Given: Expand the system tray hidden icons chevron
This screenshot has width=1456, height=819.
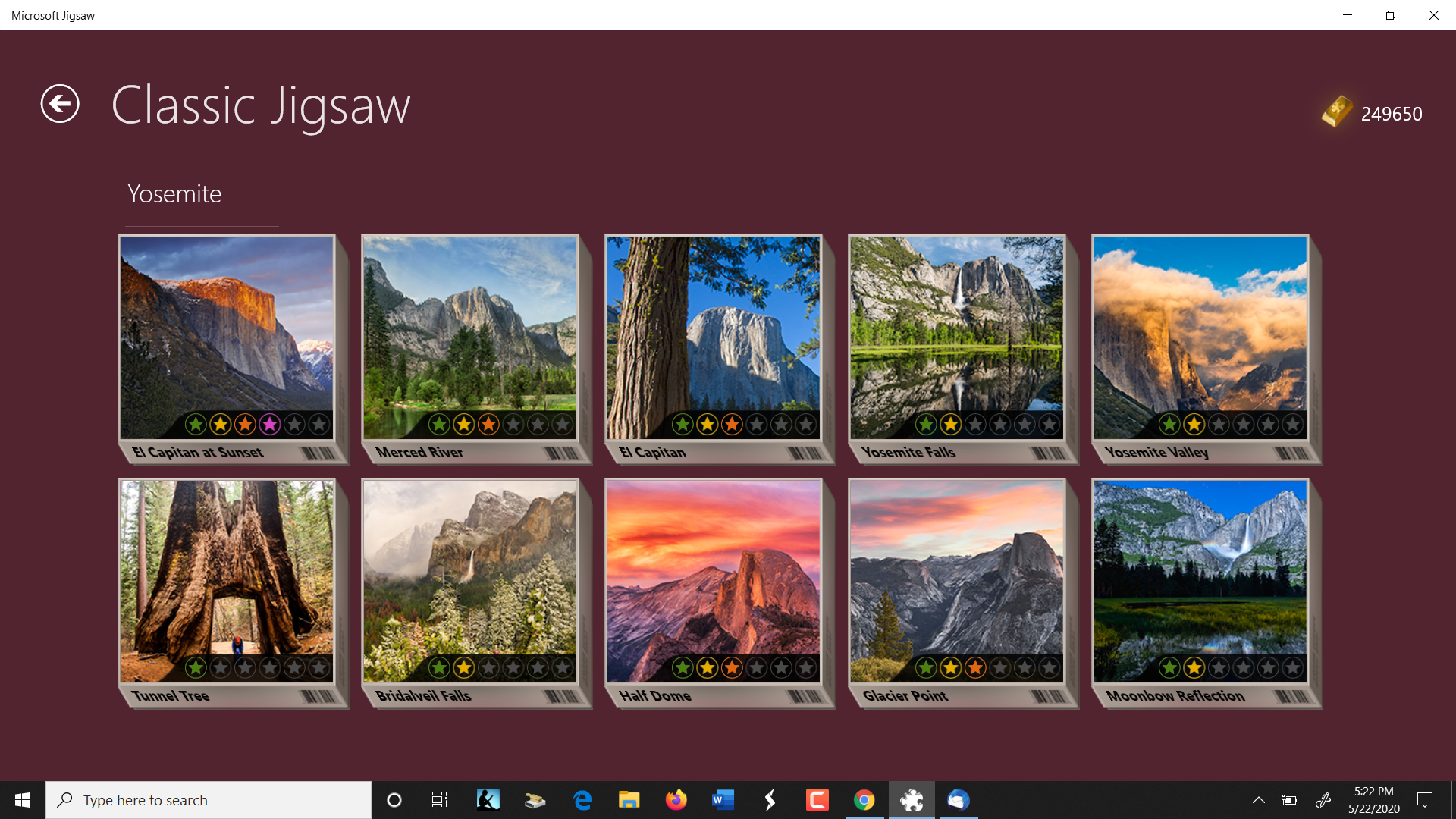Looking at the screenshot, I should (x=1258, y=800).
